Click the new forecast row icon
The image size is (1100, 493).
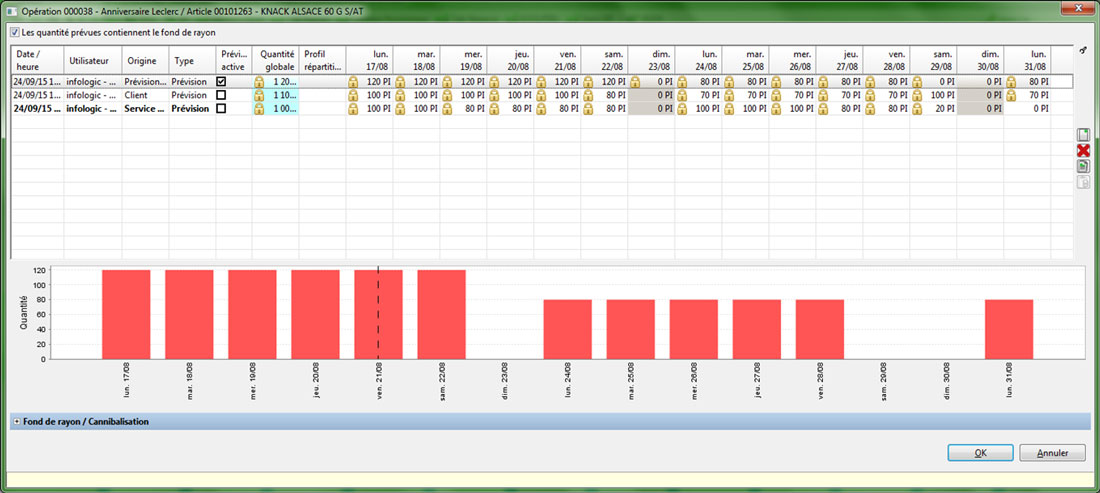1083,135
